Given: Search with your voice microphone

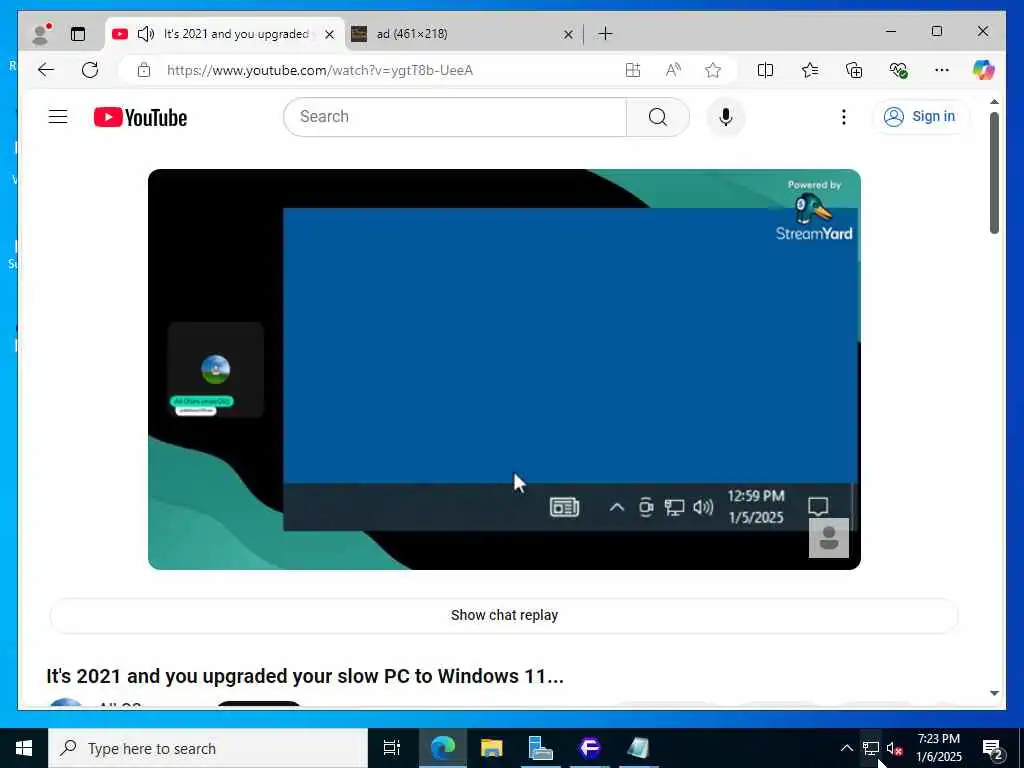Looking at the screenshot, I should pos(726,117).
